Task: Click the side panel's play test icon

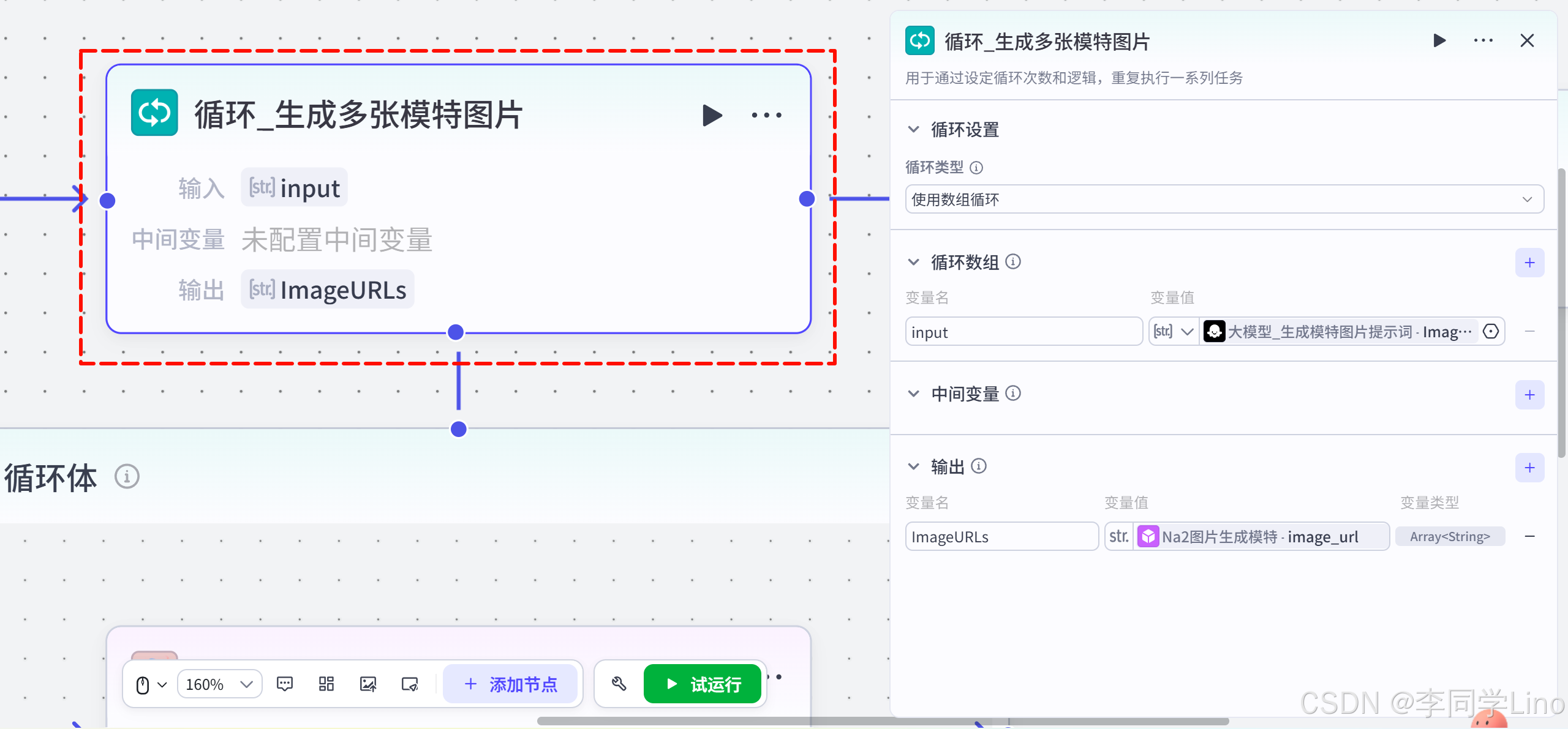Action: pos(1439,41)
